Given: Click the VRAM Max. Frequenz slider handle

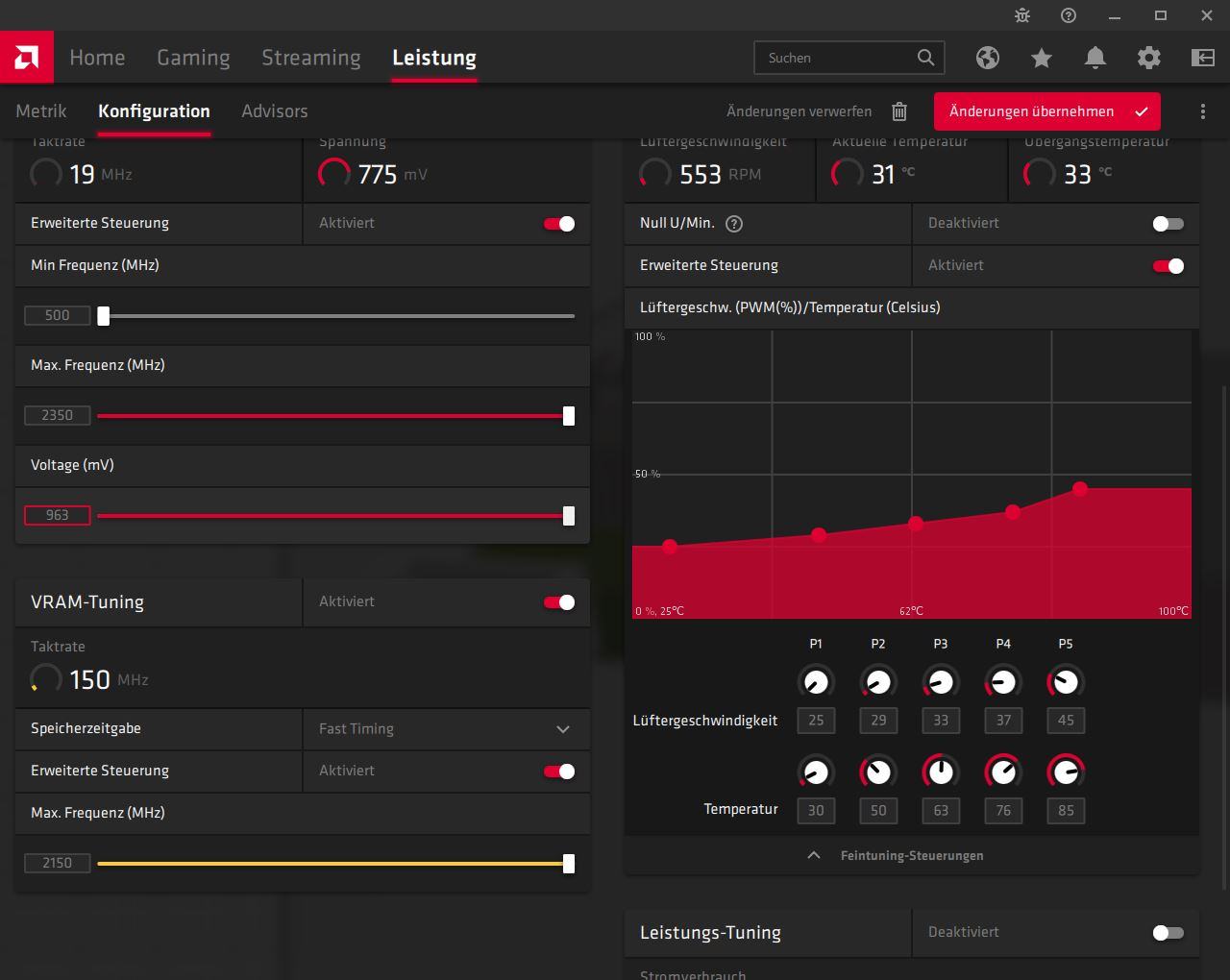Looking at the screenshot, I should coord(569,864).
